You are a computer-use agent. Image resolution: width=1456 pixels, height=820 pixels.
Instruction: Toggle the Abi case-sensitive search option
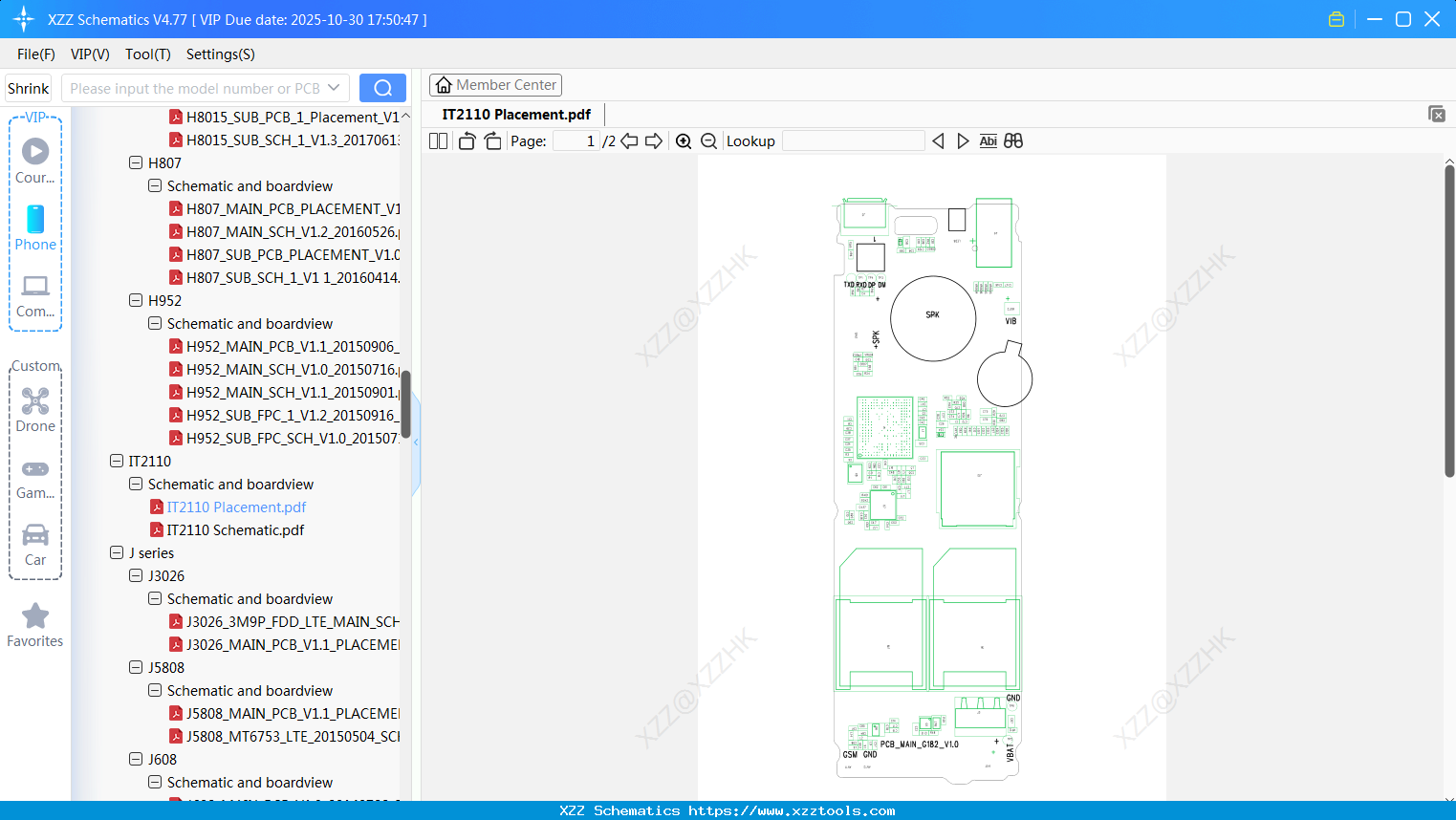pyautogui.click(x=988, y=140)
